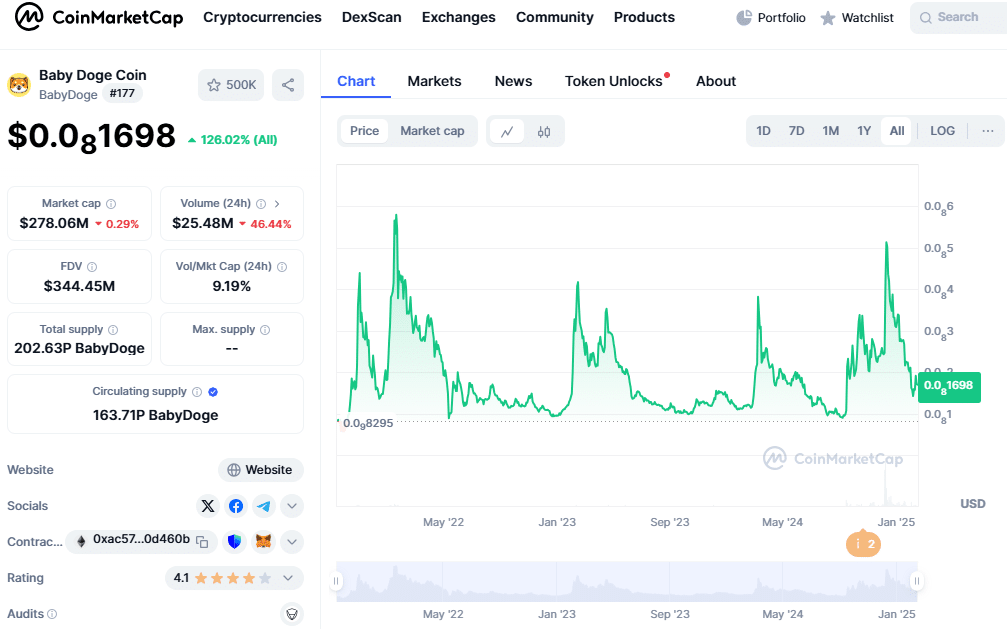Click the verified checkmark badge by Circulating supply
This screenshot has height=629, width=1007.
pos(213,392)
